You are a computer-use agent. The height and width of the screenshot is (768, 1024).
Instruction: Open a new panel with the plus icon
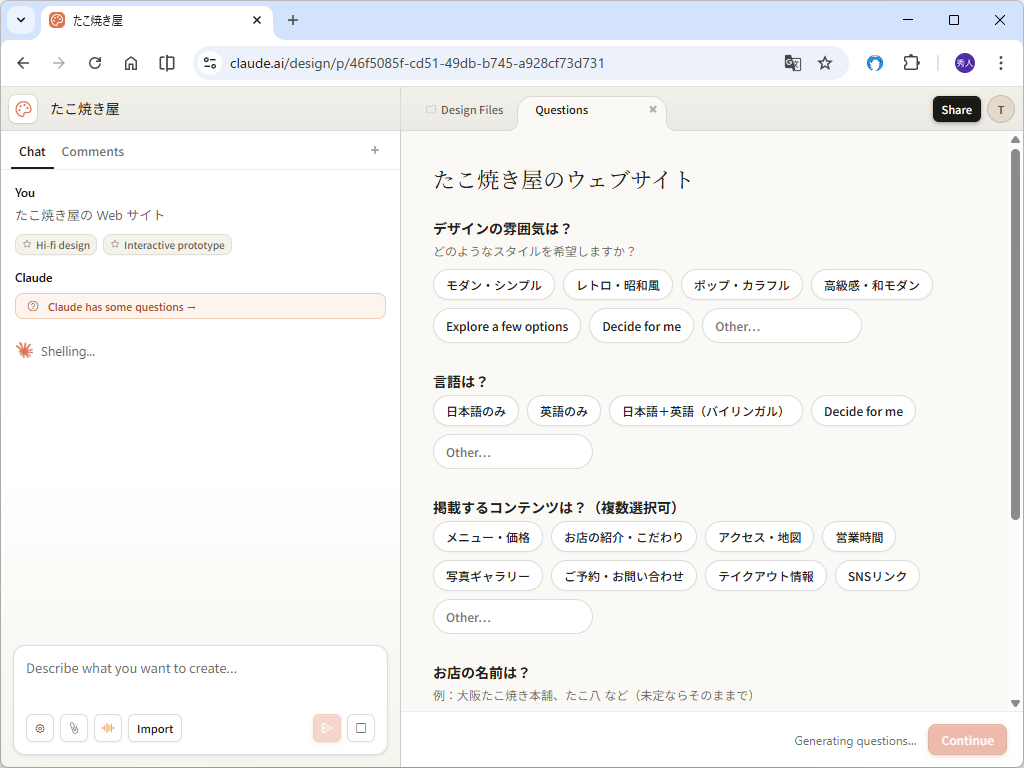374,150
